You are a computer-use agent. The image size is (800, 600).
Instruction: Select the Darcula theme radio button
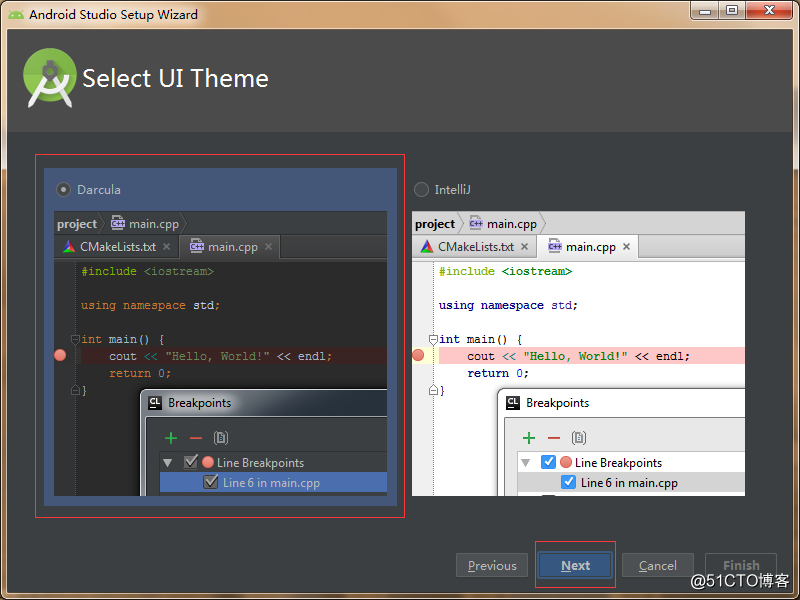[63, 190]
